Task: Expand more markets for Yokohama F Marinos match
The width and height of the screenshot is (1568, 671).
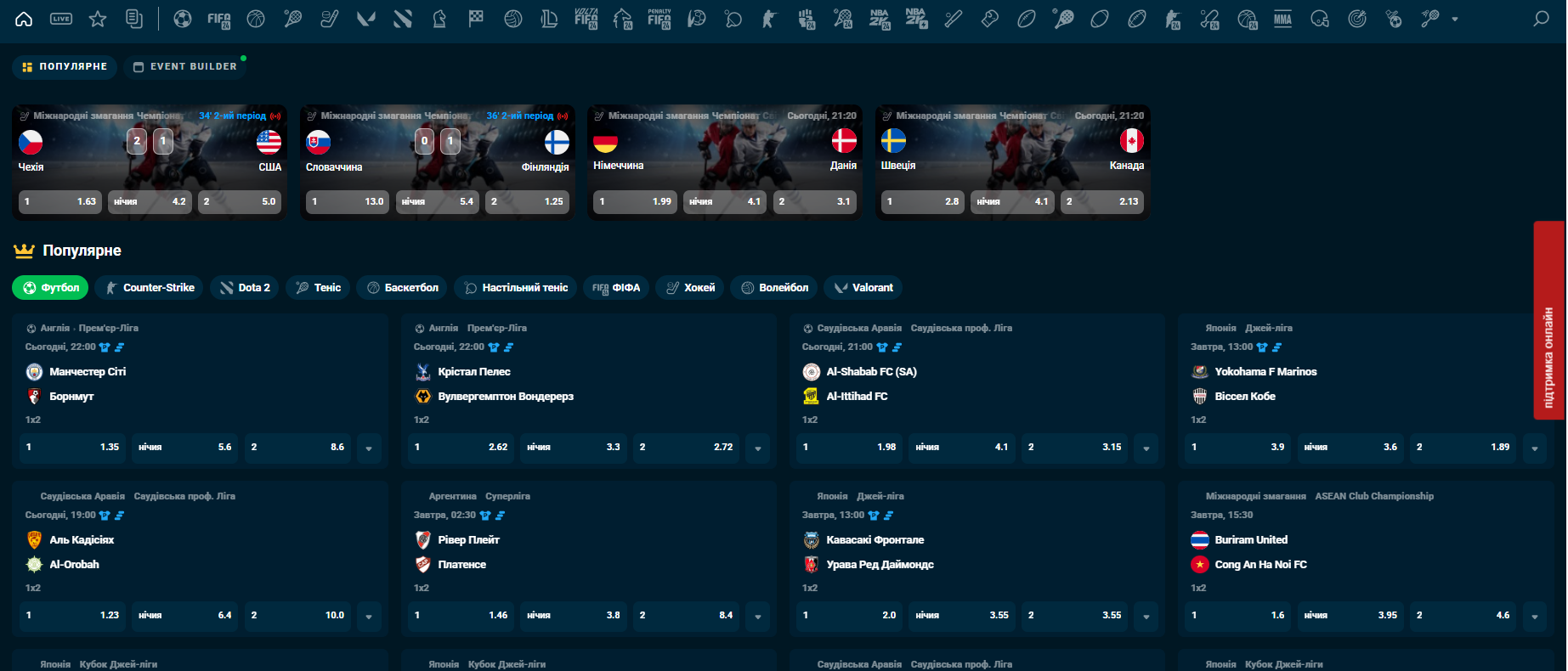Action: click(x=1534, y=448)
